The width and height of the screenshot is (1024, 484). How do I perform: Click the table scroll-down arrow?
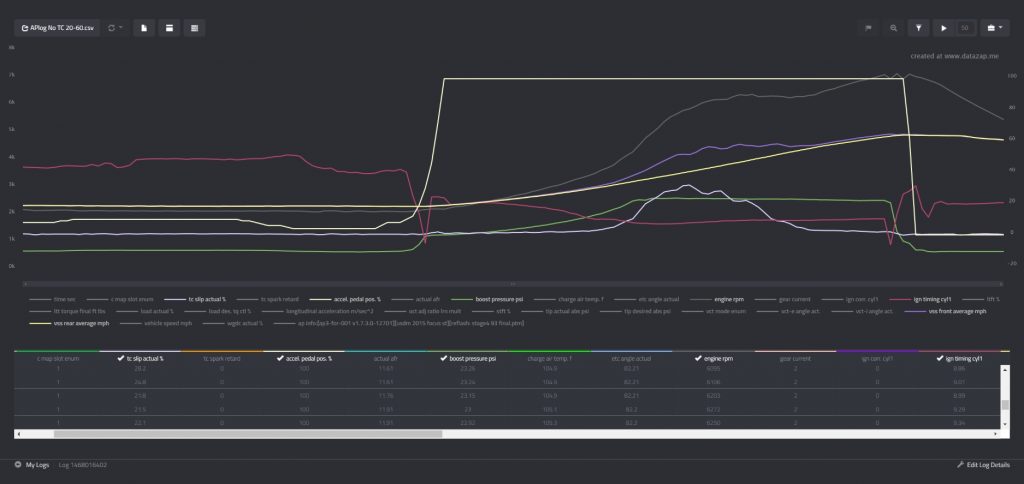[1005, 424]
